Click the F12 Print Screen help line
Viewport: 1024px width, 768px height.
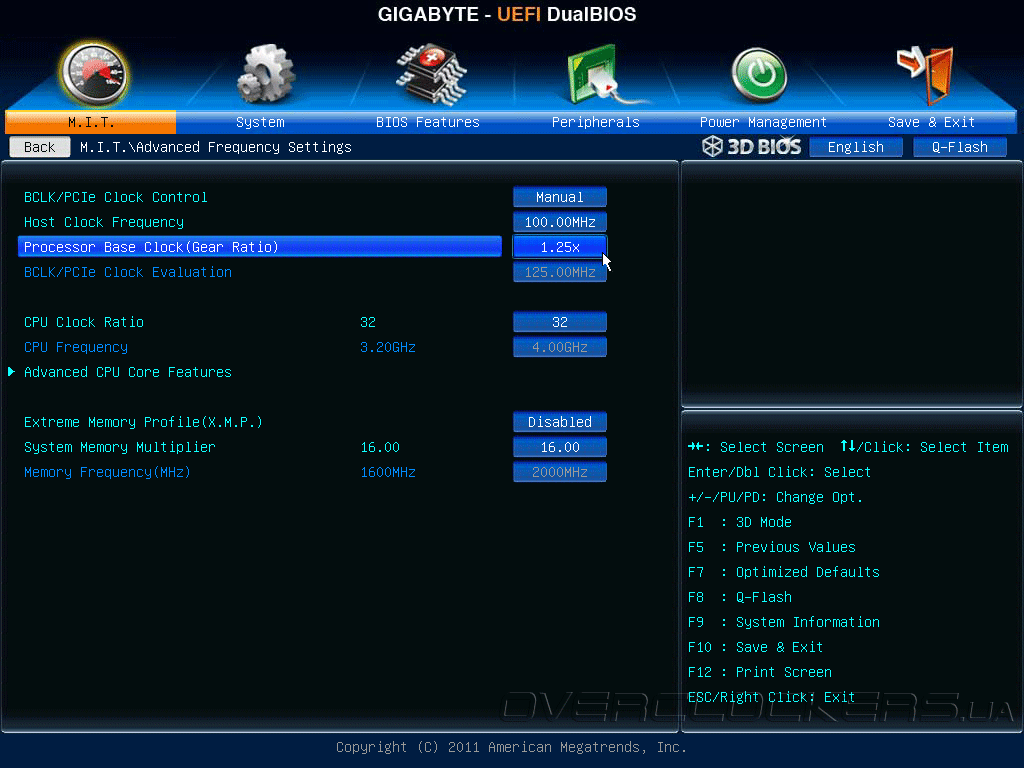(x=760, y=672)
